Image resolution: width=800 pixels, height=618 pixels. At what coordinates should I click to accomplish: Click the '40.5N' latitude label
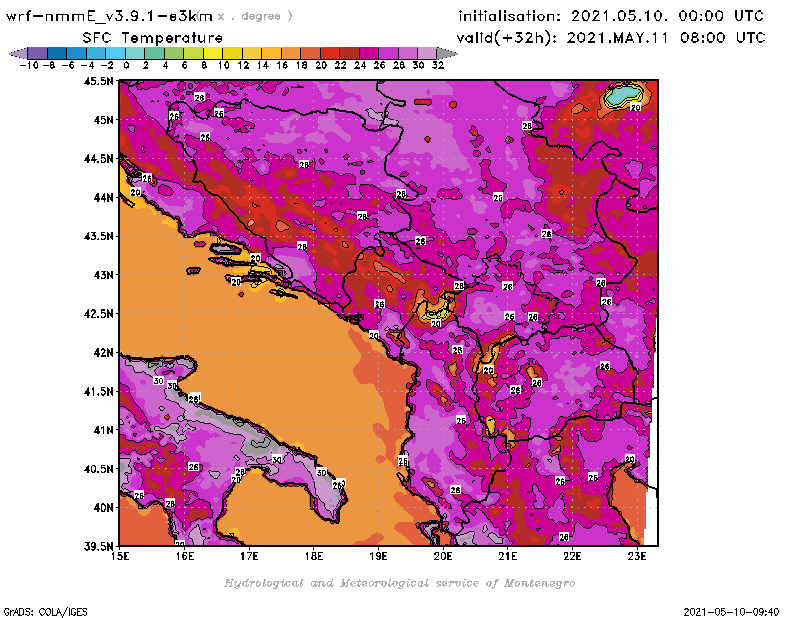pyautogui.click(x=98, y=468)
